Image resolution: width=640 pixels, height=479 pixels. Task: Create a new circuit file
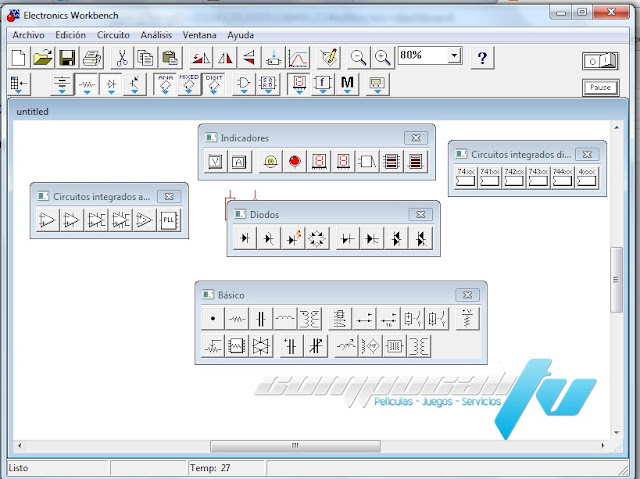(18, 58)
